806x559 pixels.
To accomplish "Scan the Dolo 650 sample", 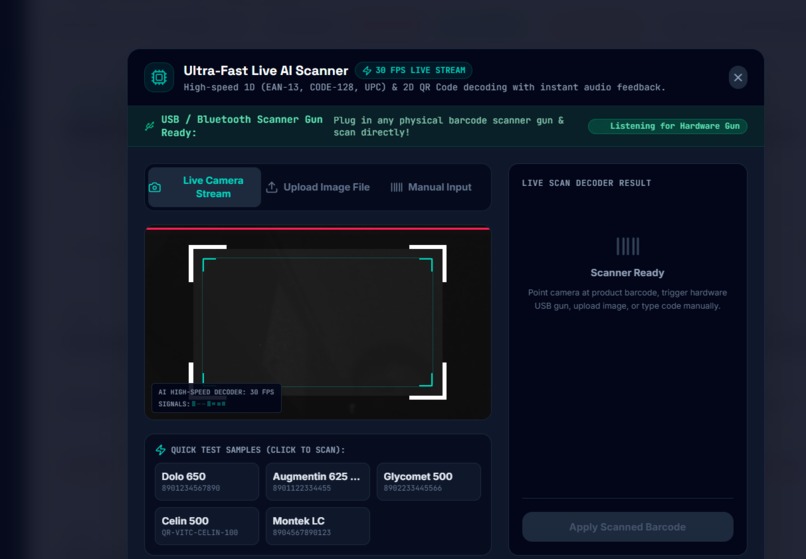I will point(207,481).
